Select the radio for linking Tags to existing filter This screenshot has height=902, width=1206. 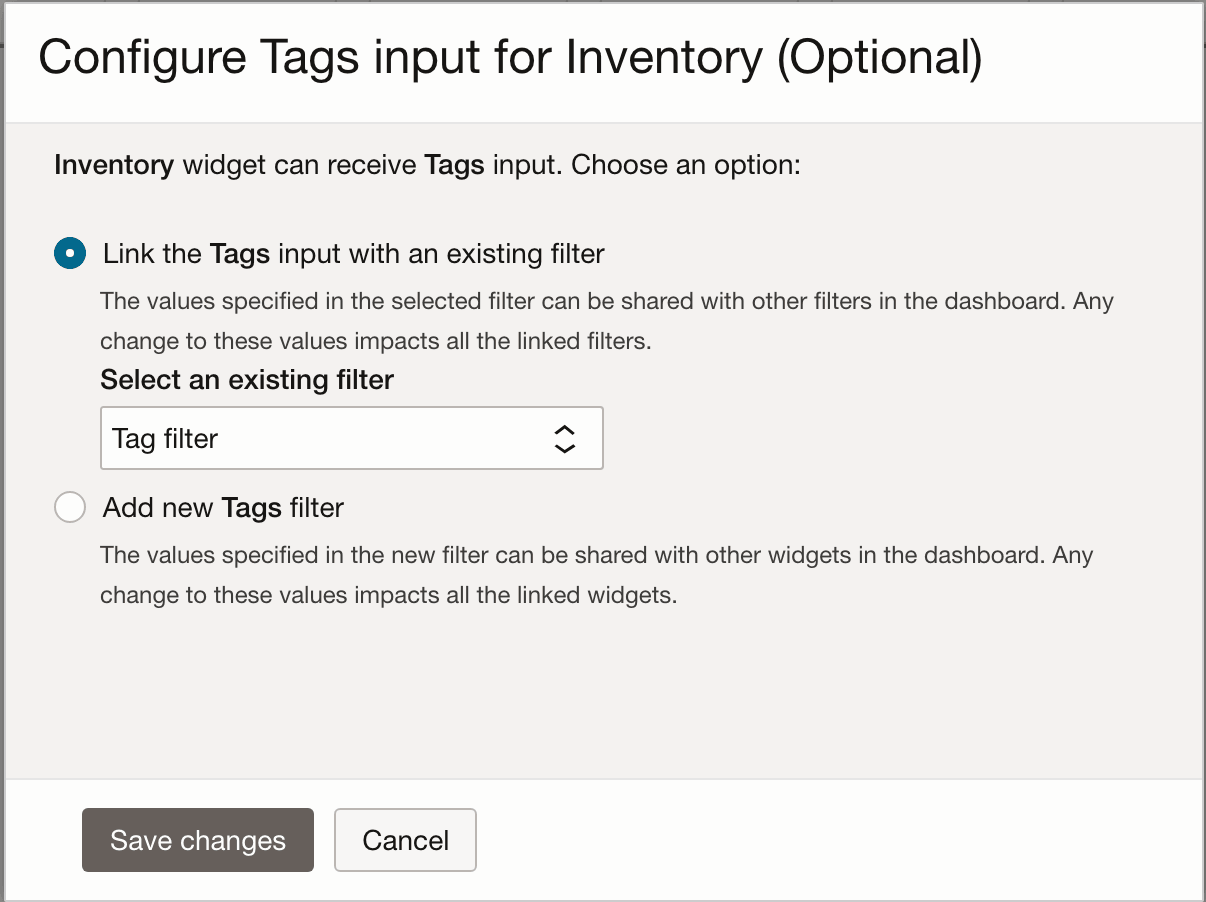point(69,253)
